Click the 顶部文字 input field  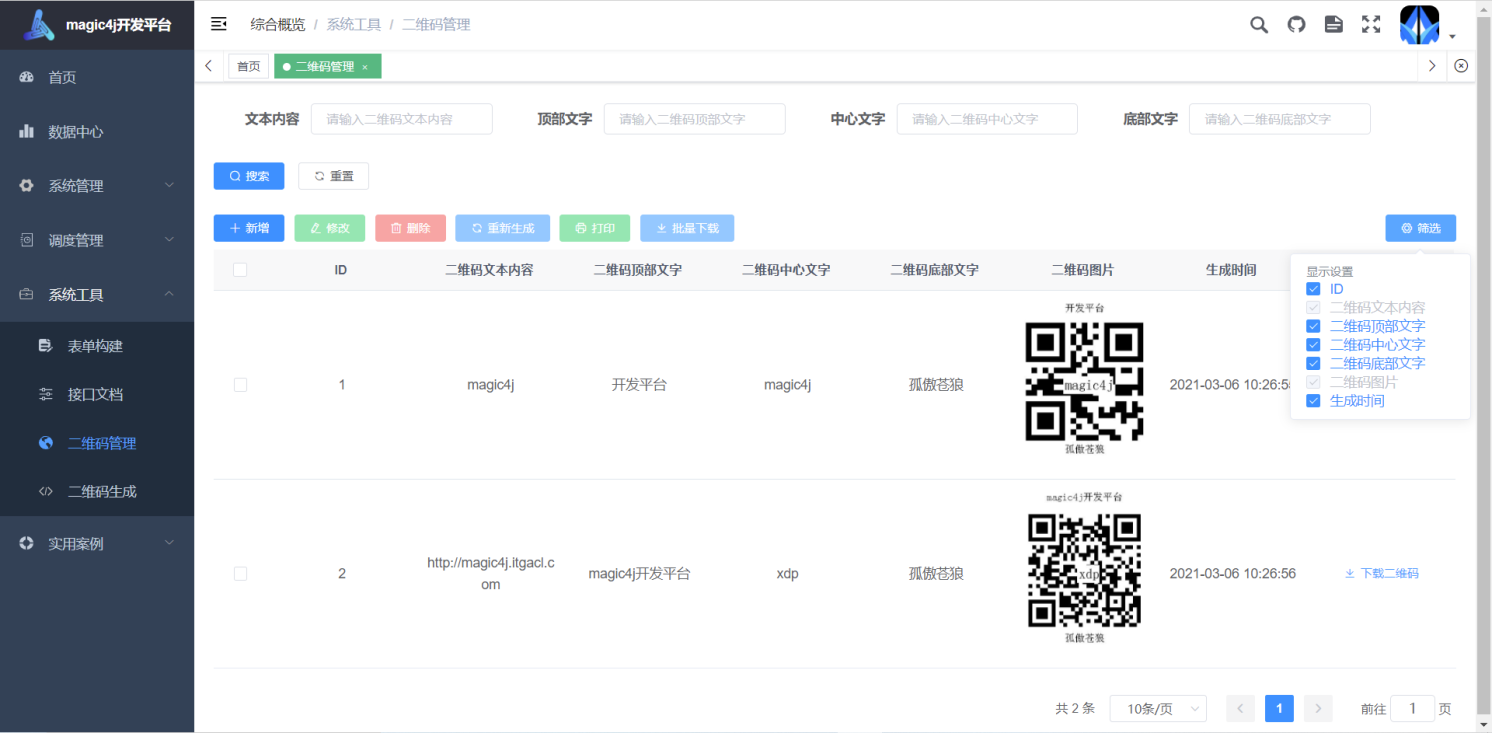694,118
